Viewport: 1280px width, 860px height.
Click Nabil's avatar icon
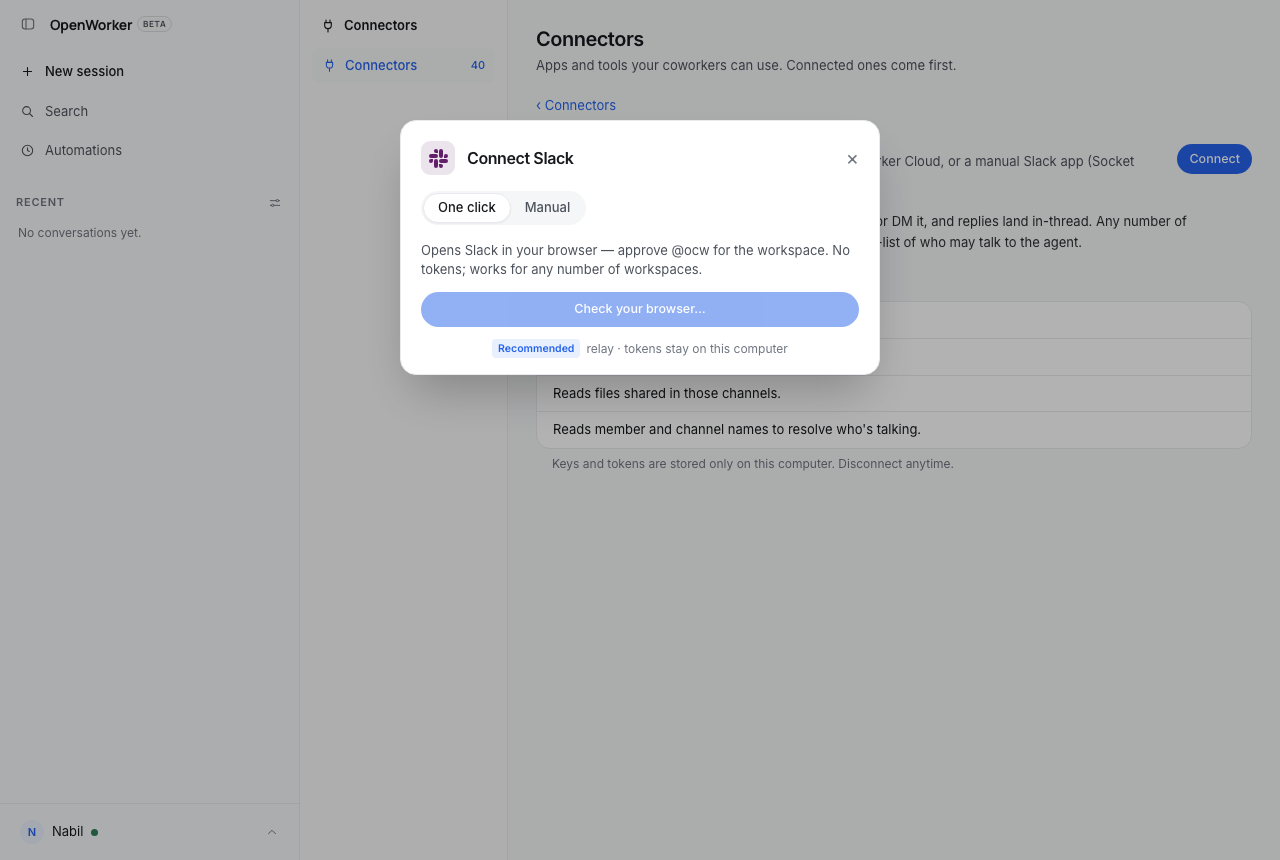pos(32,832)
